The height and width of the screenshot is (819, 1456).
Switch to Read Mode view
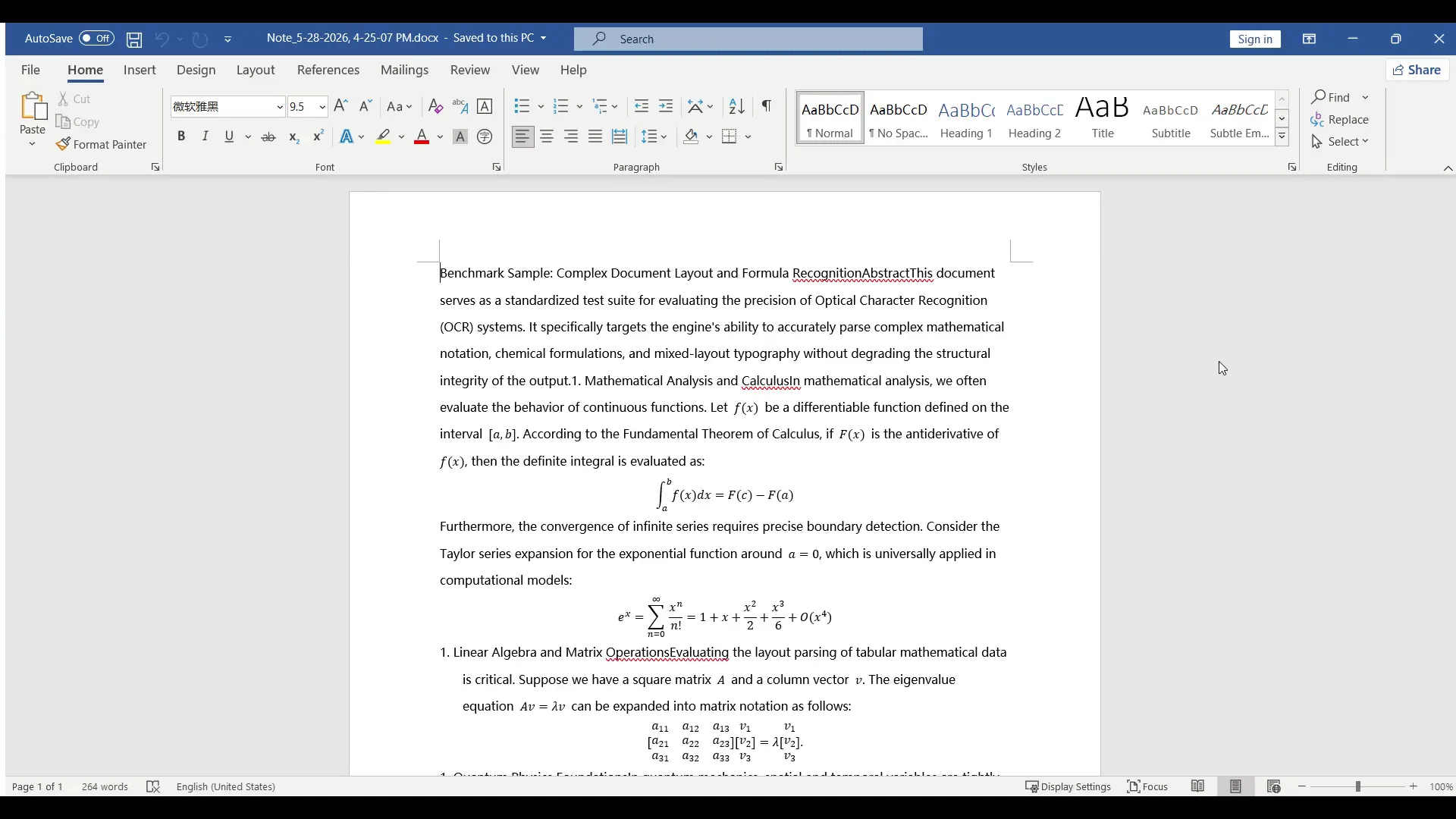pos(1198,787)
